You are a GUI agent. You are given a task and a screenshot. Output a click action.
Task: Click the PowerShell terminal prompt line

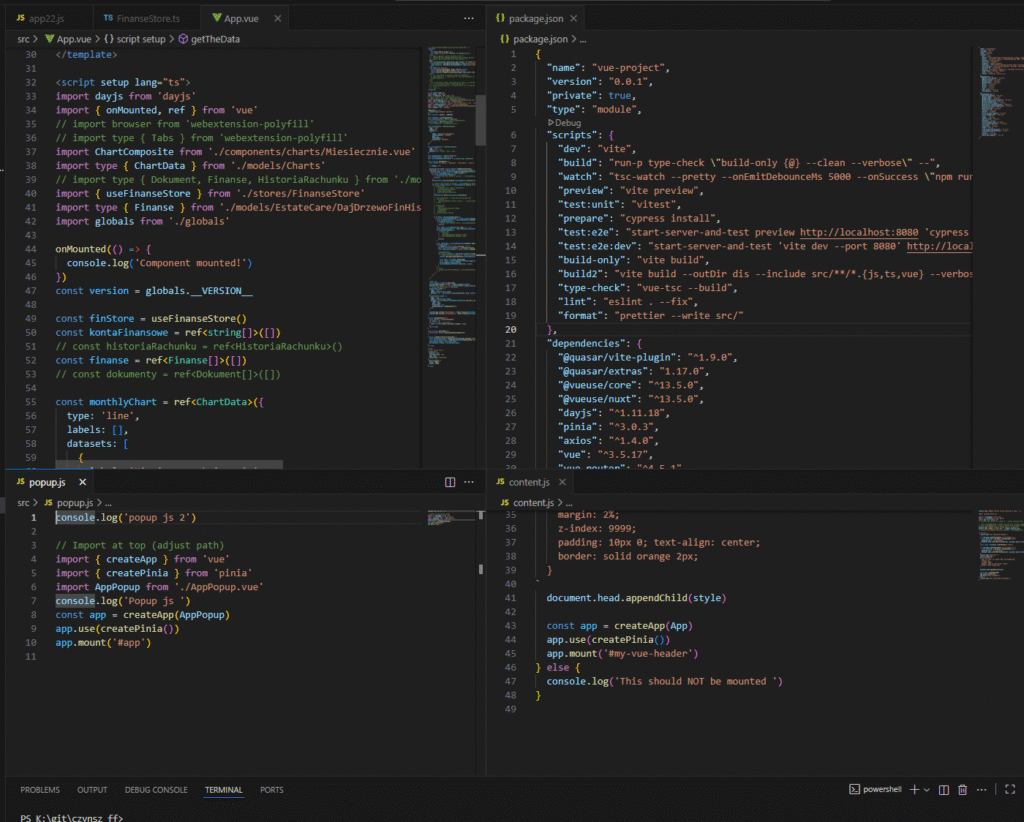[x=72, y=817]
